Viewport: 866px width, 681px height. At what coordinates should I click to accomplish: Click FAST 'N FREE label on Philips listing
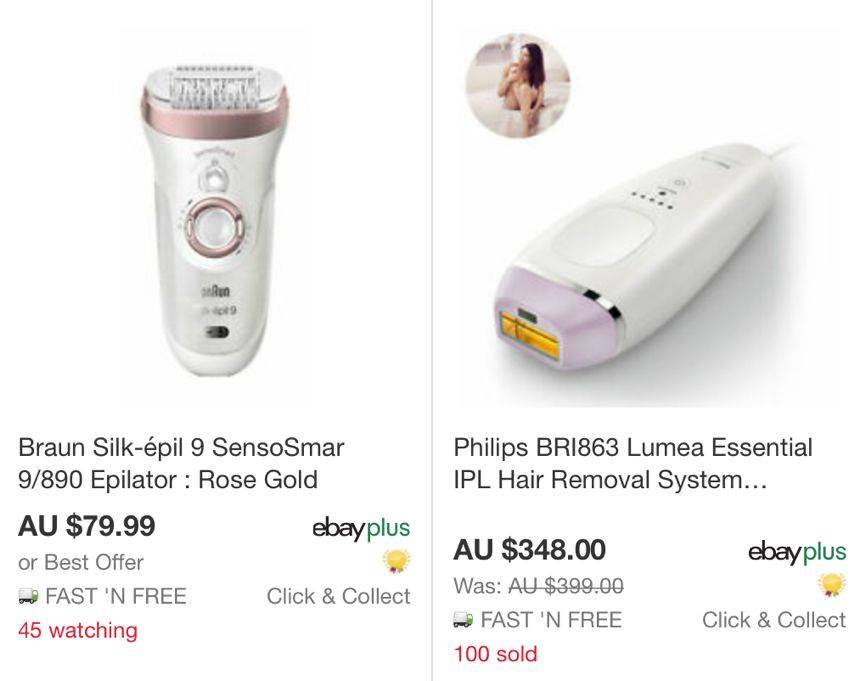551,620
